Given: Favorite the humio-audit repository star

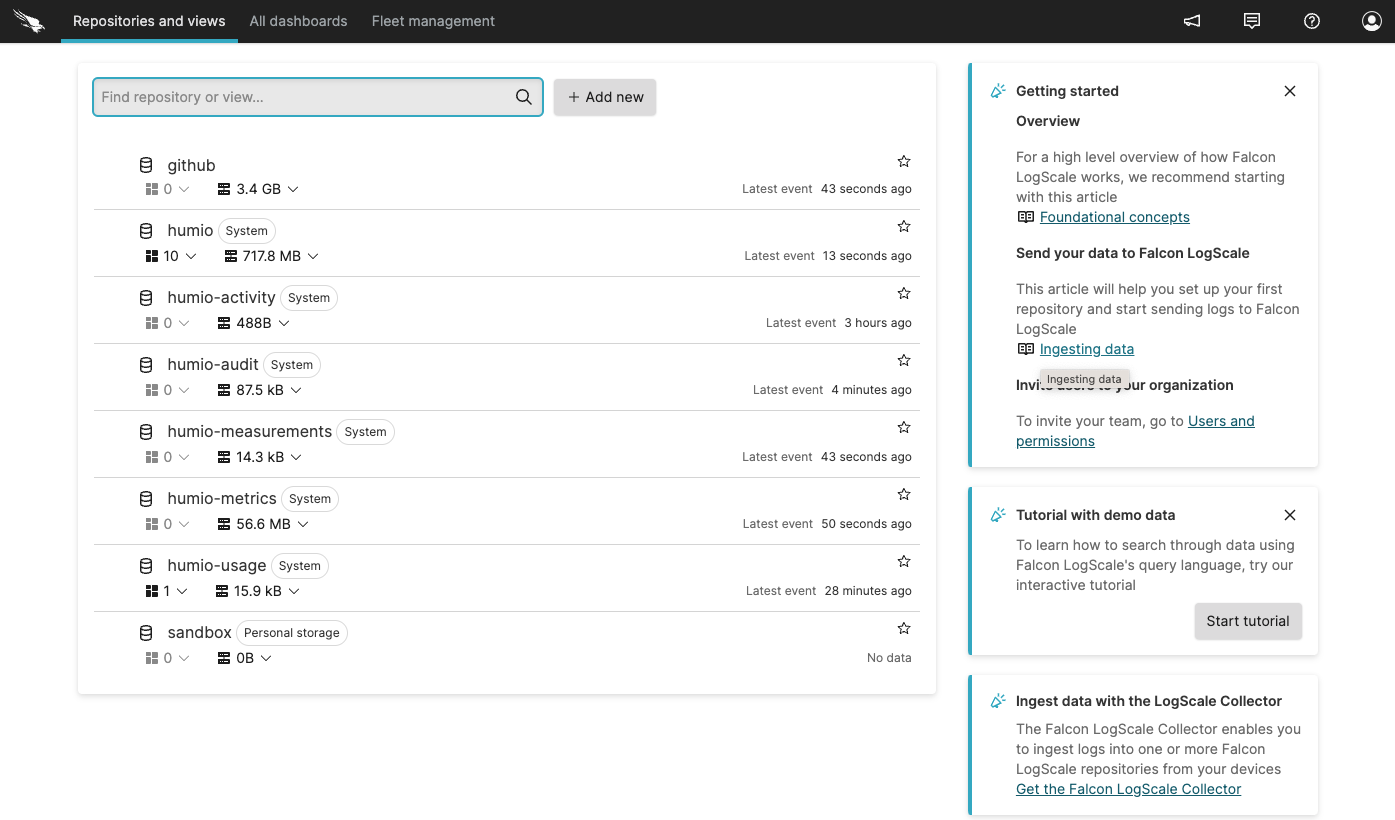Looking at the screenshot, I should (903, 359).
